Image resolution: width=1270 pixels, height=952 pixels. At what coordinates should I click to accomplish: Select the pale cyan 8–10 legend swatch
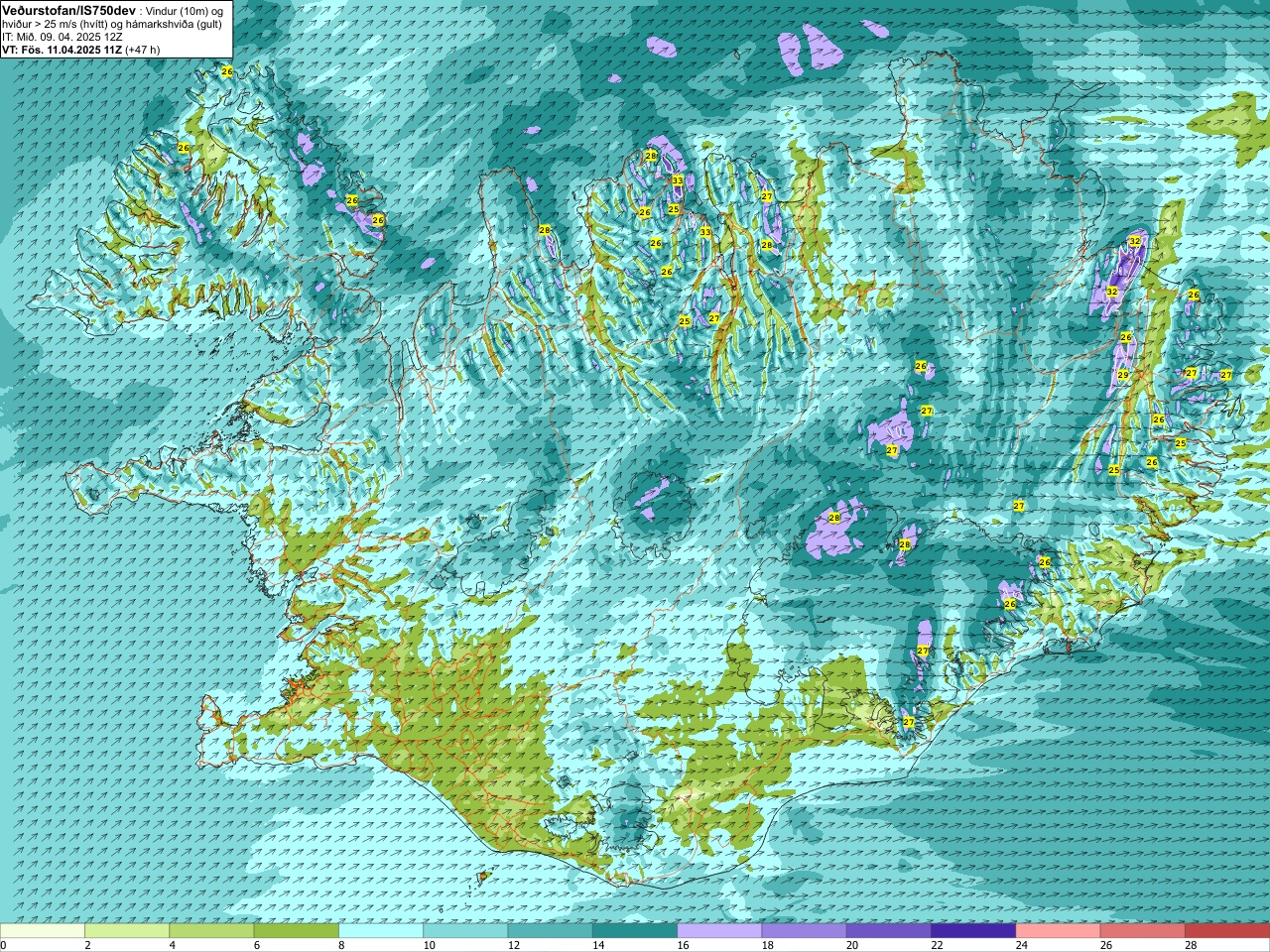[x=381, y=931]
